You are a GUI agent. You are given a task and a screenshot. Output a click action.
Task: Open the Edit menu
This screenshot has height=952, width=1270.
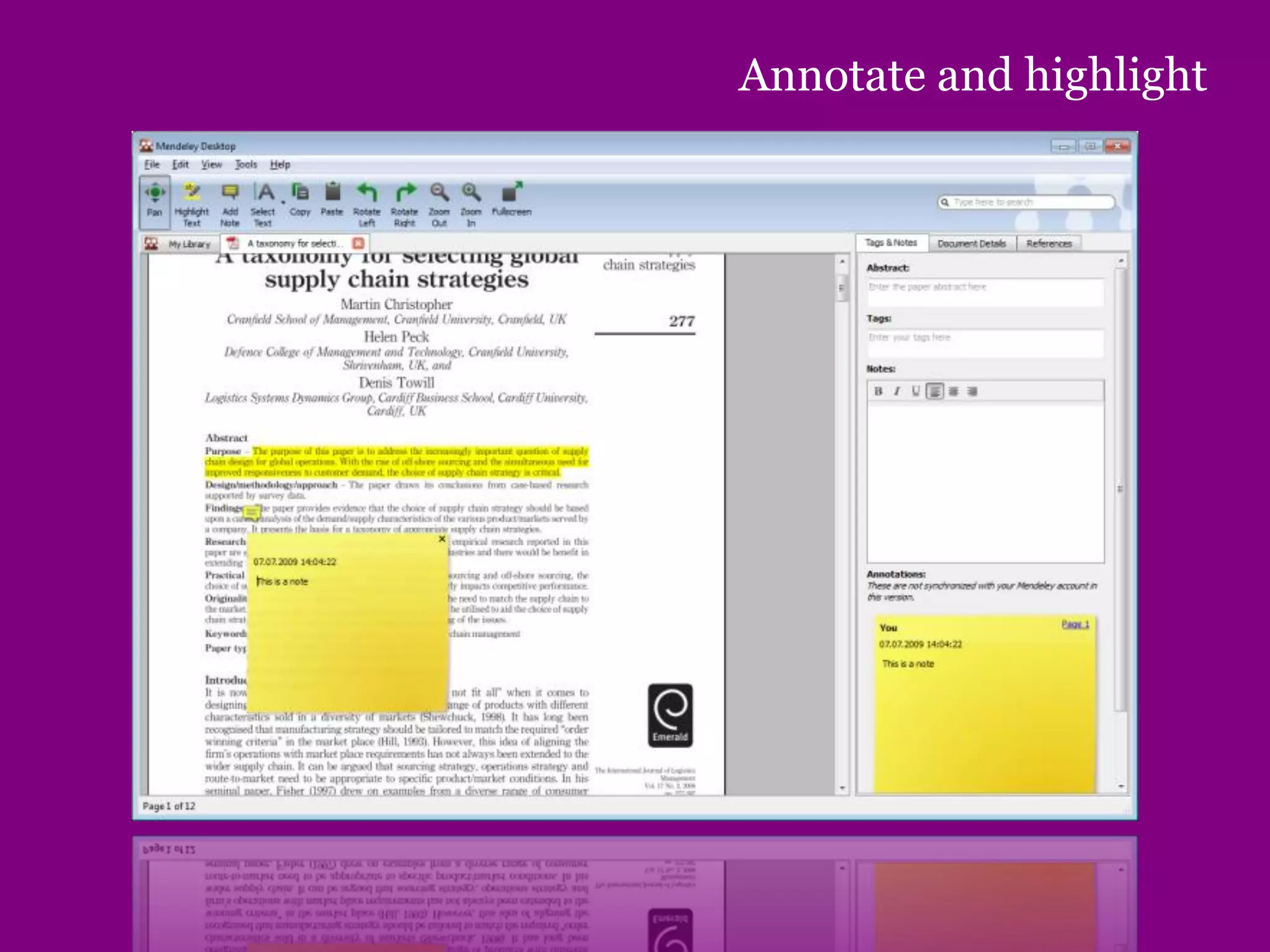180,164
